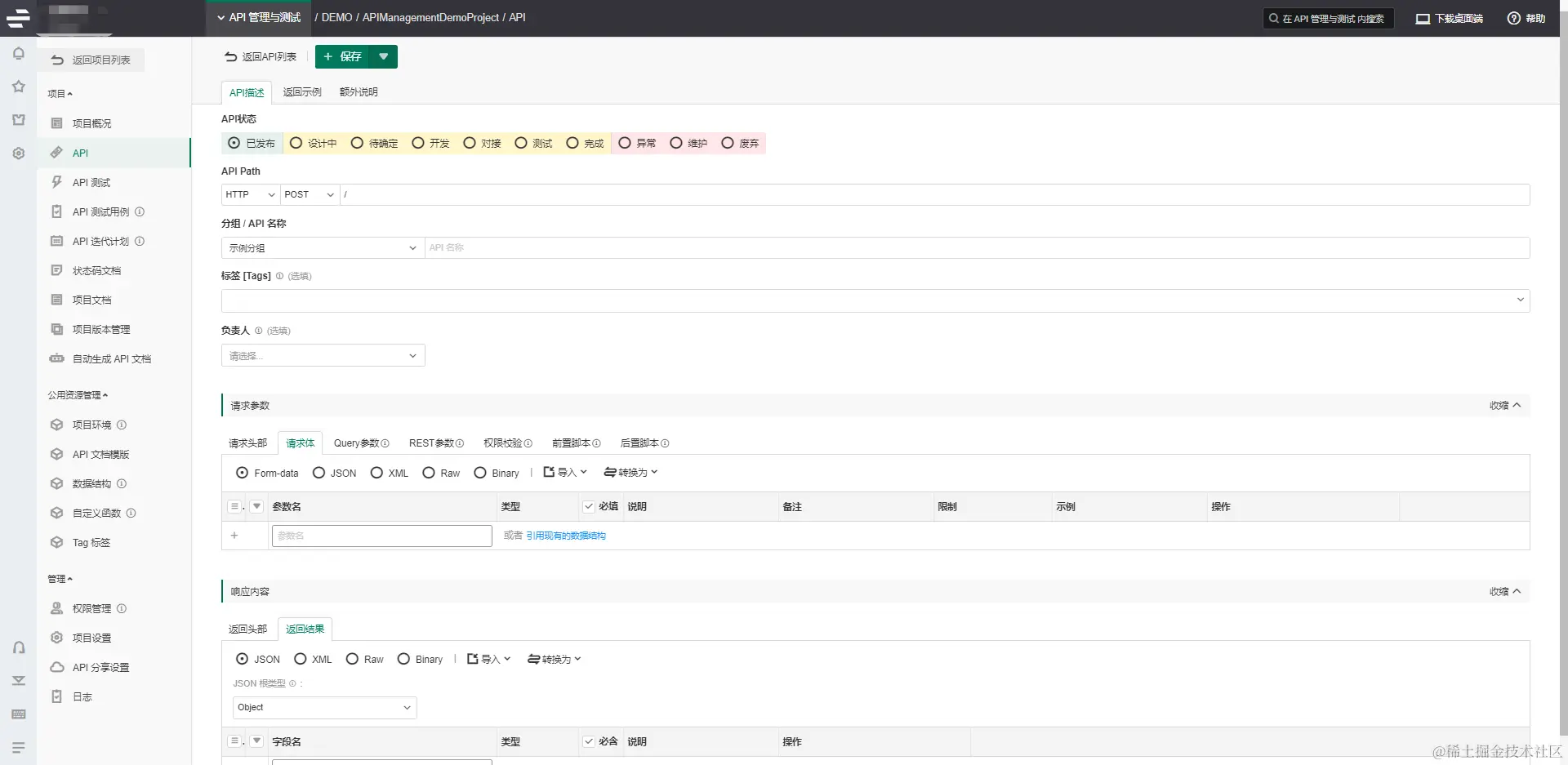Viewport: 1568px width, 765px height.
Task: Click 返回API列表 button
Action: coord(261,56)
